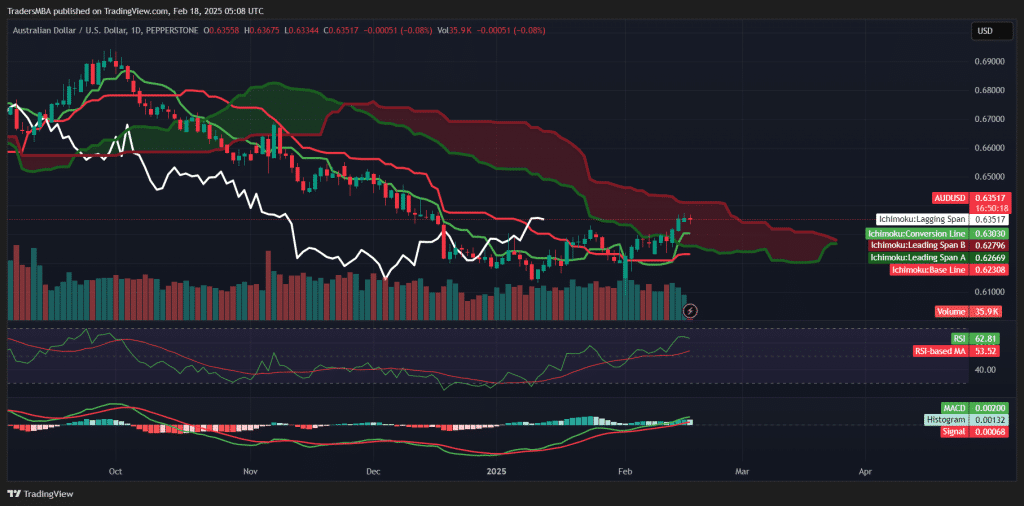Image resolution: width=1024 pixels, height=506 pixels.
Task: Open the USD currency selector
Action: [984, 31]
